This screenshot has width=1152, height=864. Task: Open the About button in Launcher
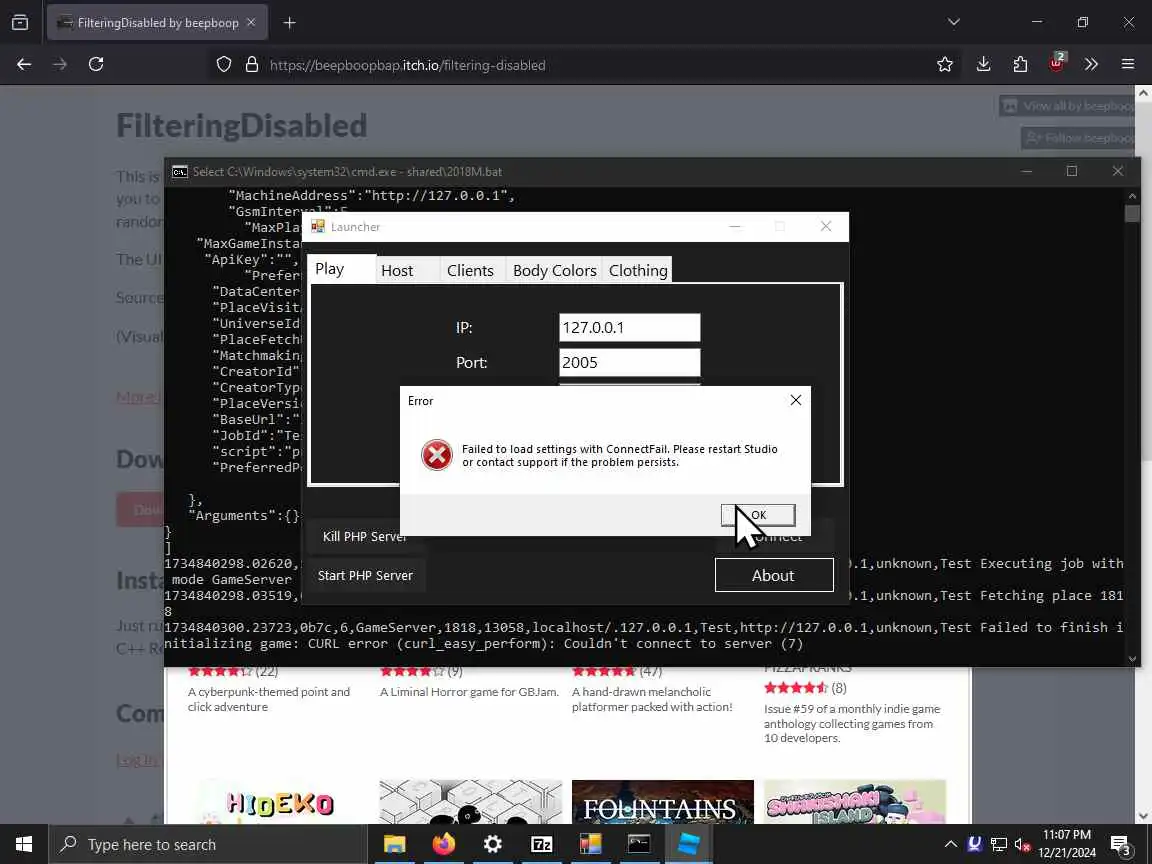click(x=774, y=575)
